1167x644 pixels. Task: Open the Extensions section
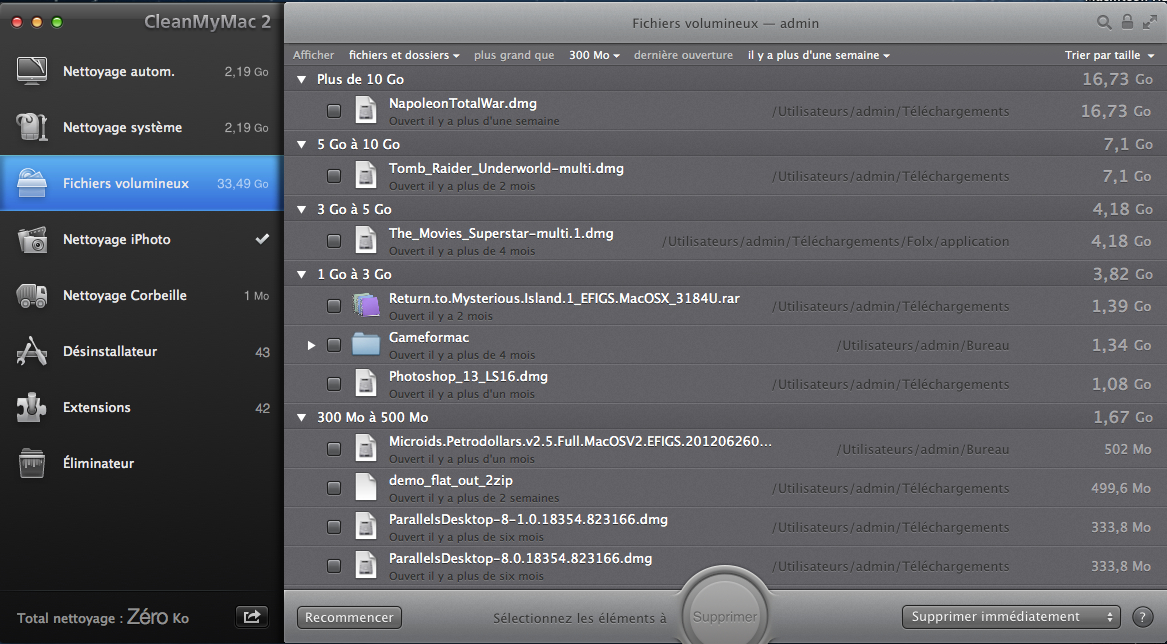(141, 407)
